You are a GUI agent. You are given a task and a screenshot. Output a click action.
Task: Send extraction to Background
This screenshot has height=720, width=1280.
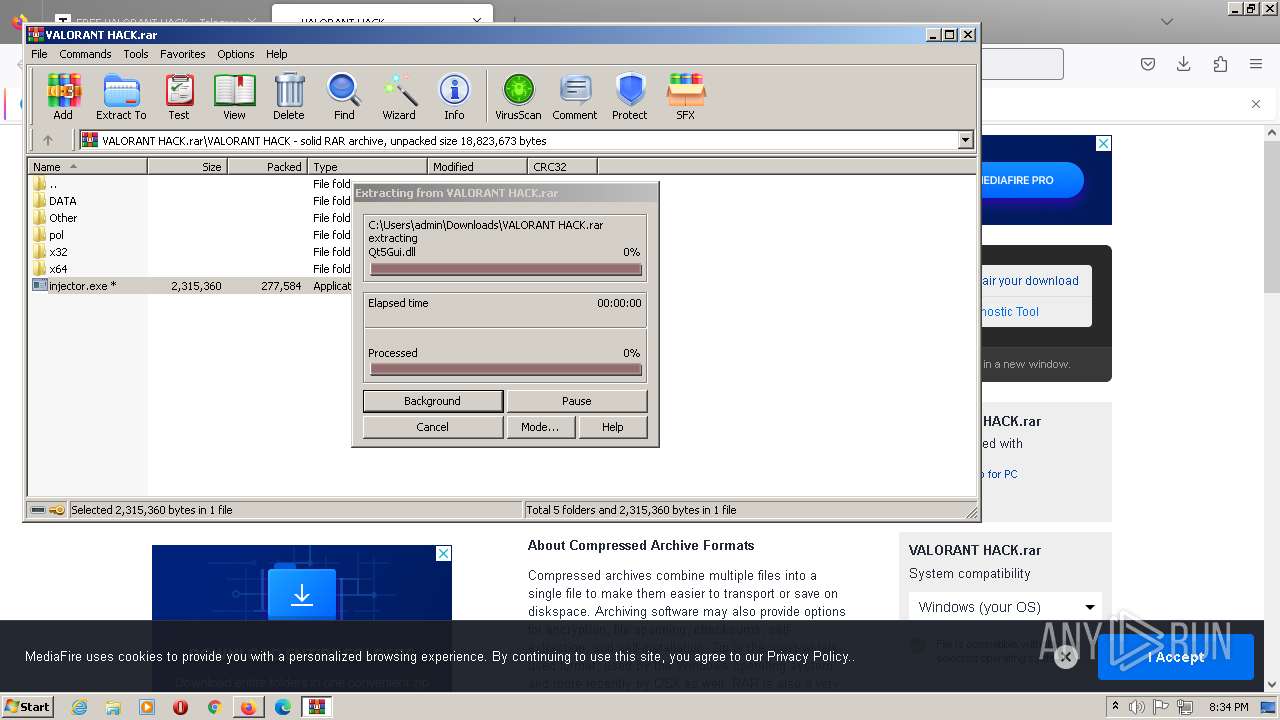(x=433, y=401)
